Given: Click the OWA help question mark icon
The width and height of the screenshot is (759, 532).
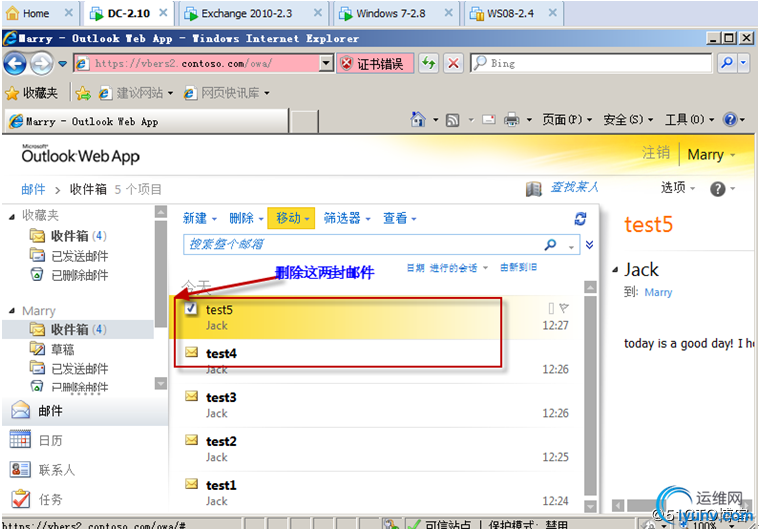Looking at the screenshot, I should [x=717, y=189].
